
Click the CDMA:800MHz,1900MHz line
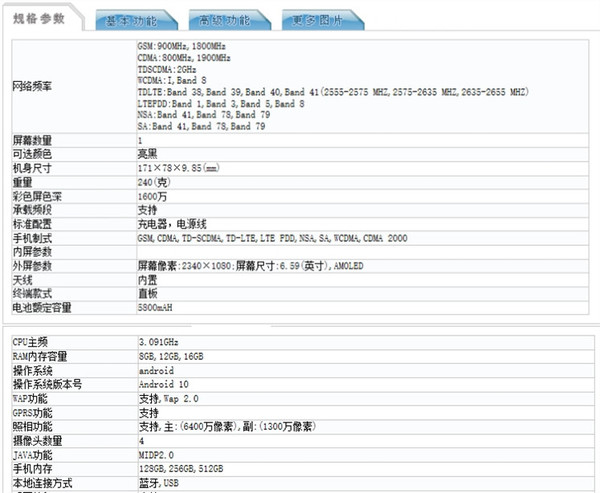(184, 58)
